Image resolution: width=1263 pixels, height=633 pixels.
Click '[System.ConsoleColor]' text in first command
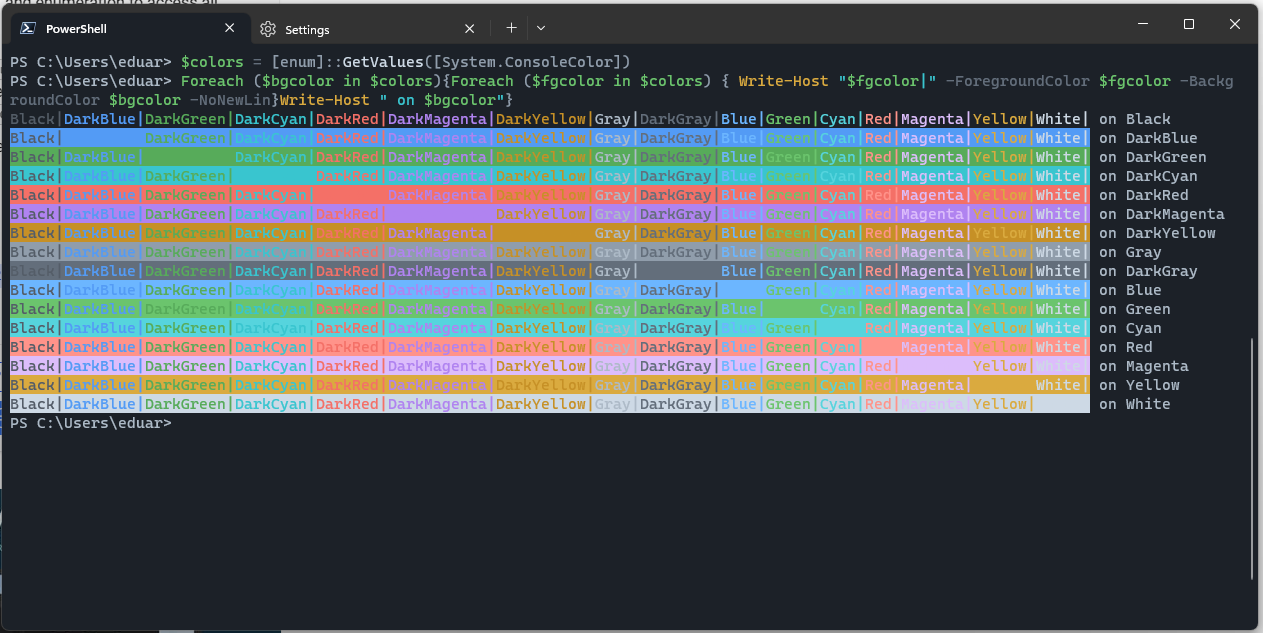pyautogui.click(x=527, y=62)
